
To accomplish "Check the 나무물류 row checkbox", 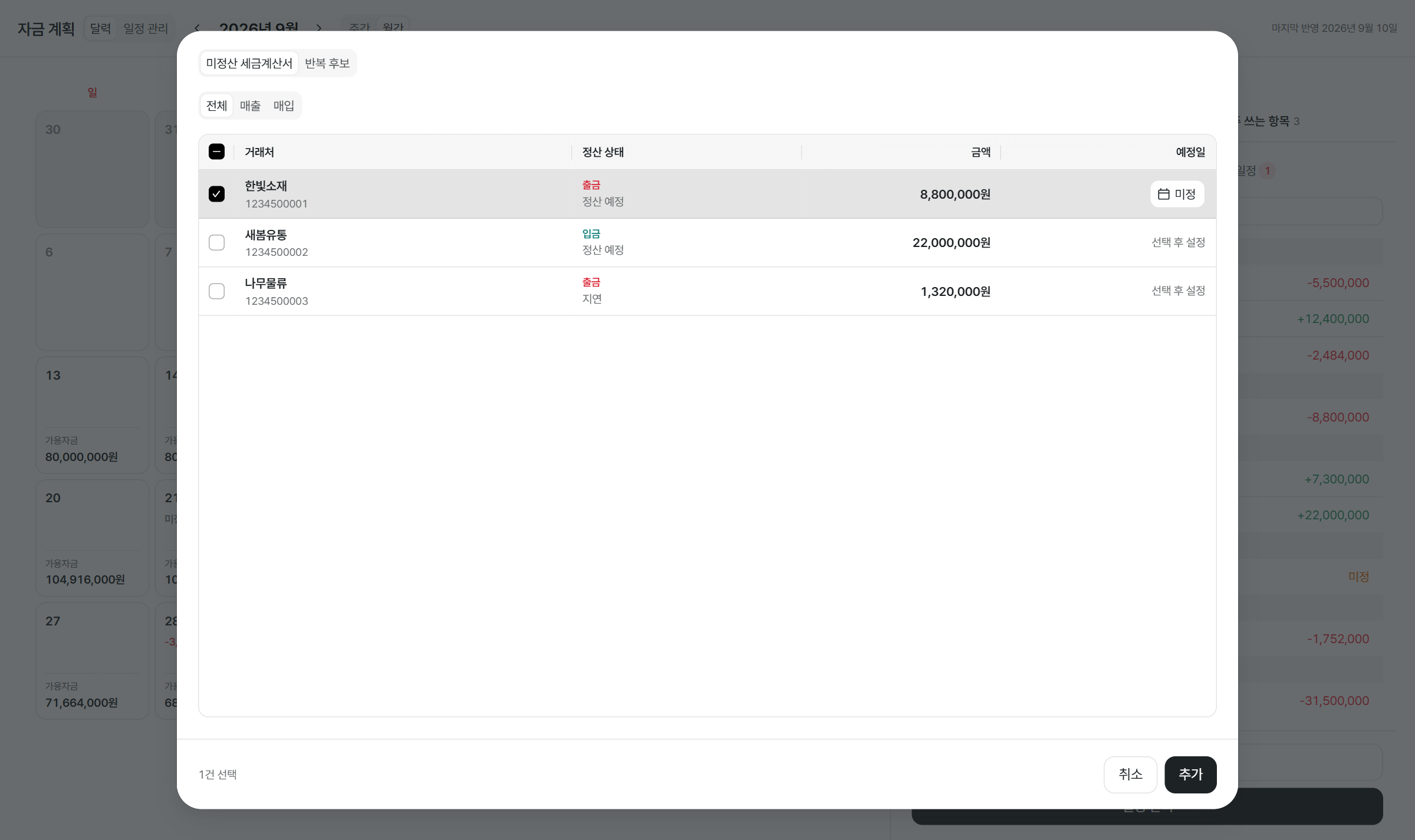I will pyautogui.click(x=216, y=291).
